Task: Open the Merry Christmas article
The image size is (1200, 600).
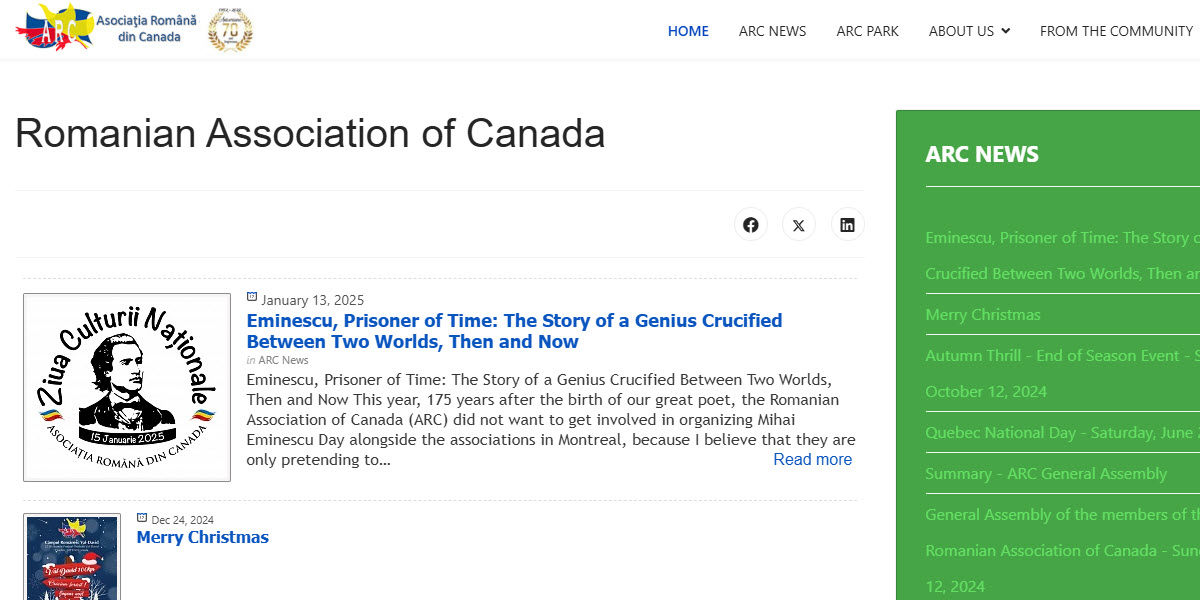Action: click(x=202, y=537)
